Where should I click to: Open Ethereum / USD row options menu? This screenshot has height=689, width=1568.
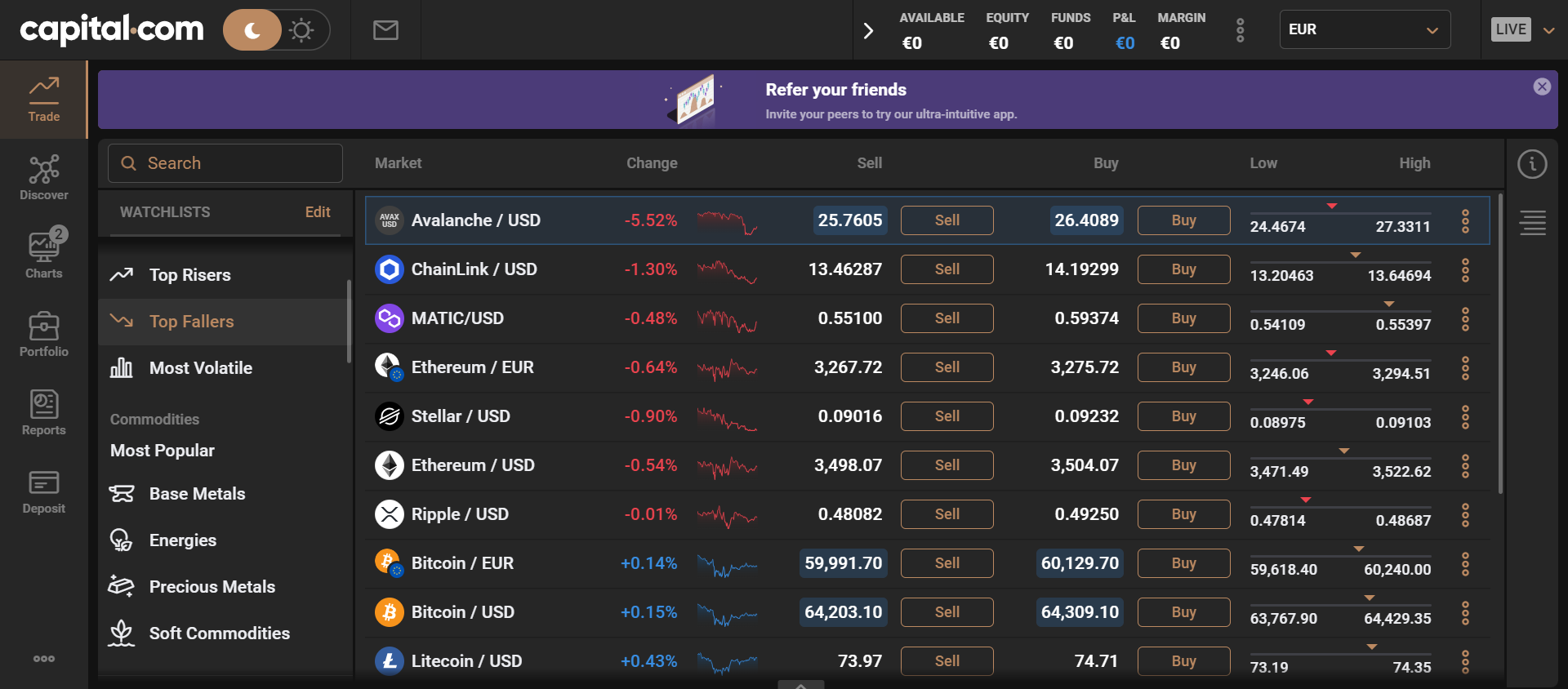pyautogui.click(x=1465, y=465)
